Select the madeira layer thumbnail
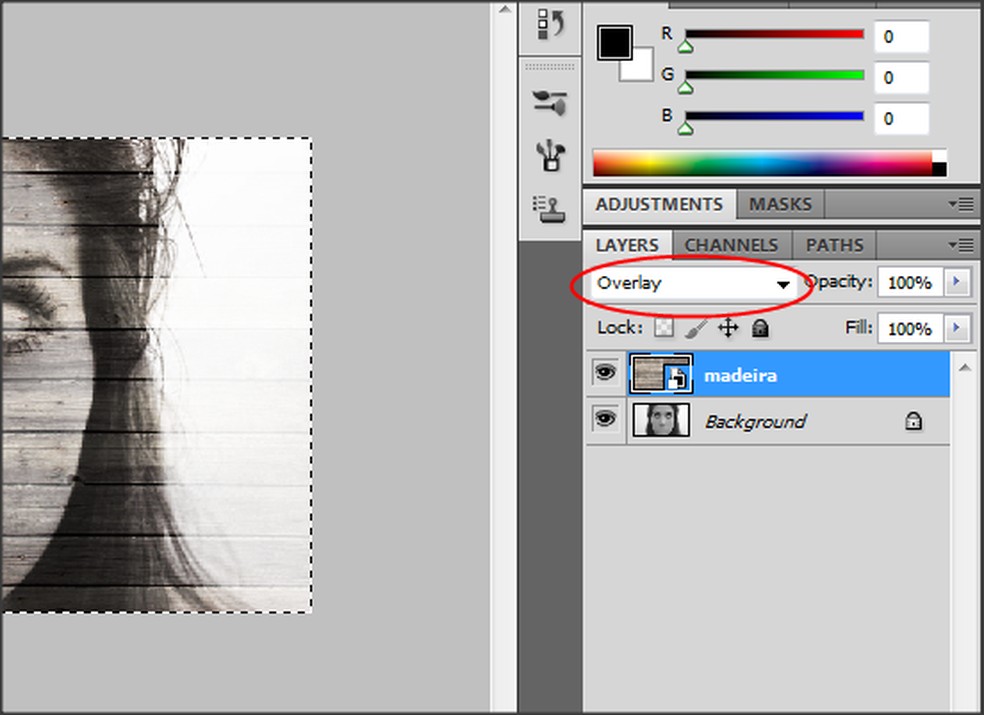Screen dimensions: 984x715 [x=661, y=374]
